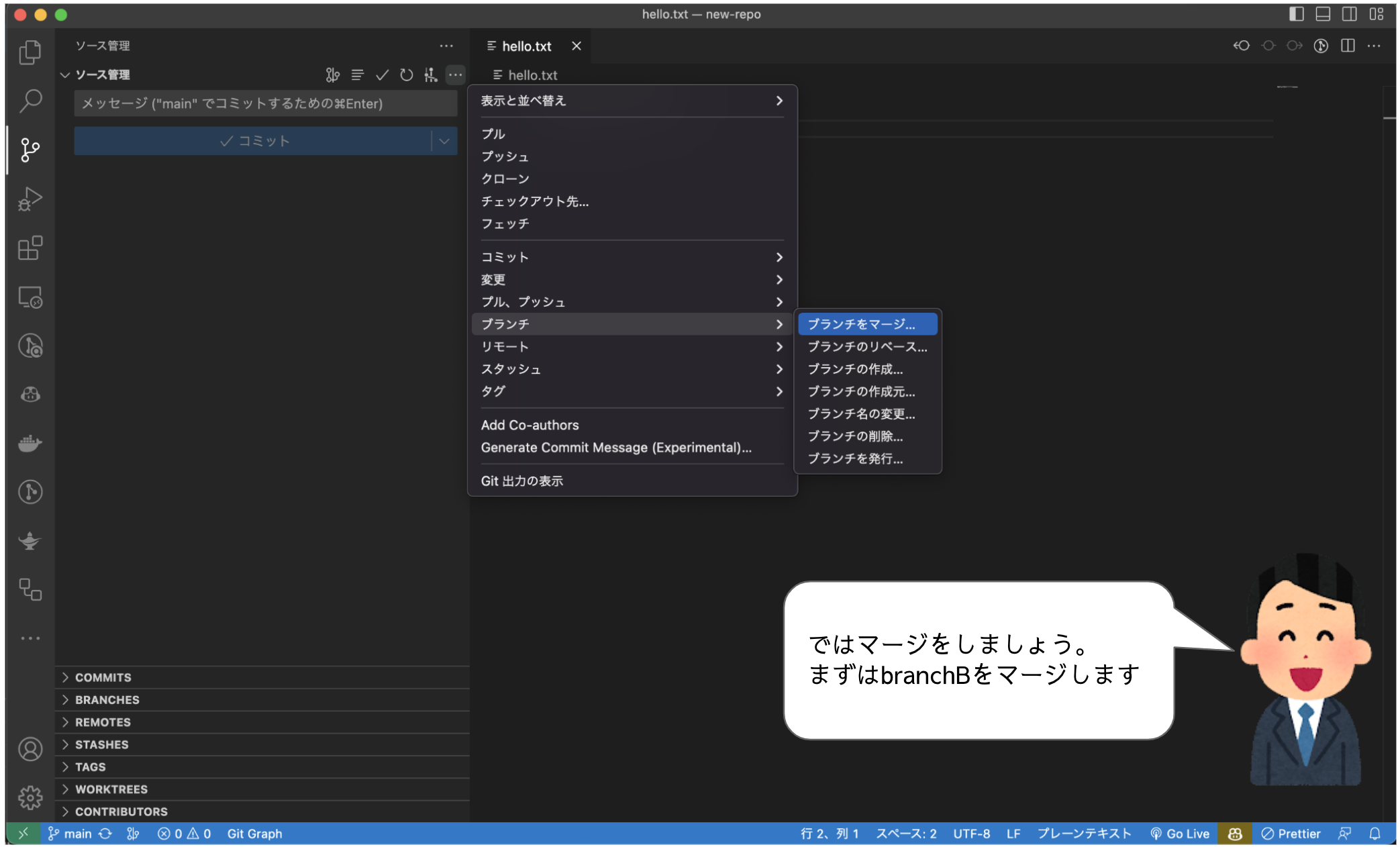This screenshot has width=1400, height=847.
Task: Click Git Graph in the status bar
Action: pos(255,834)
